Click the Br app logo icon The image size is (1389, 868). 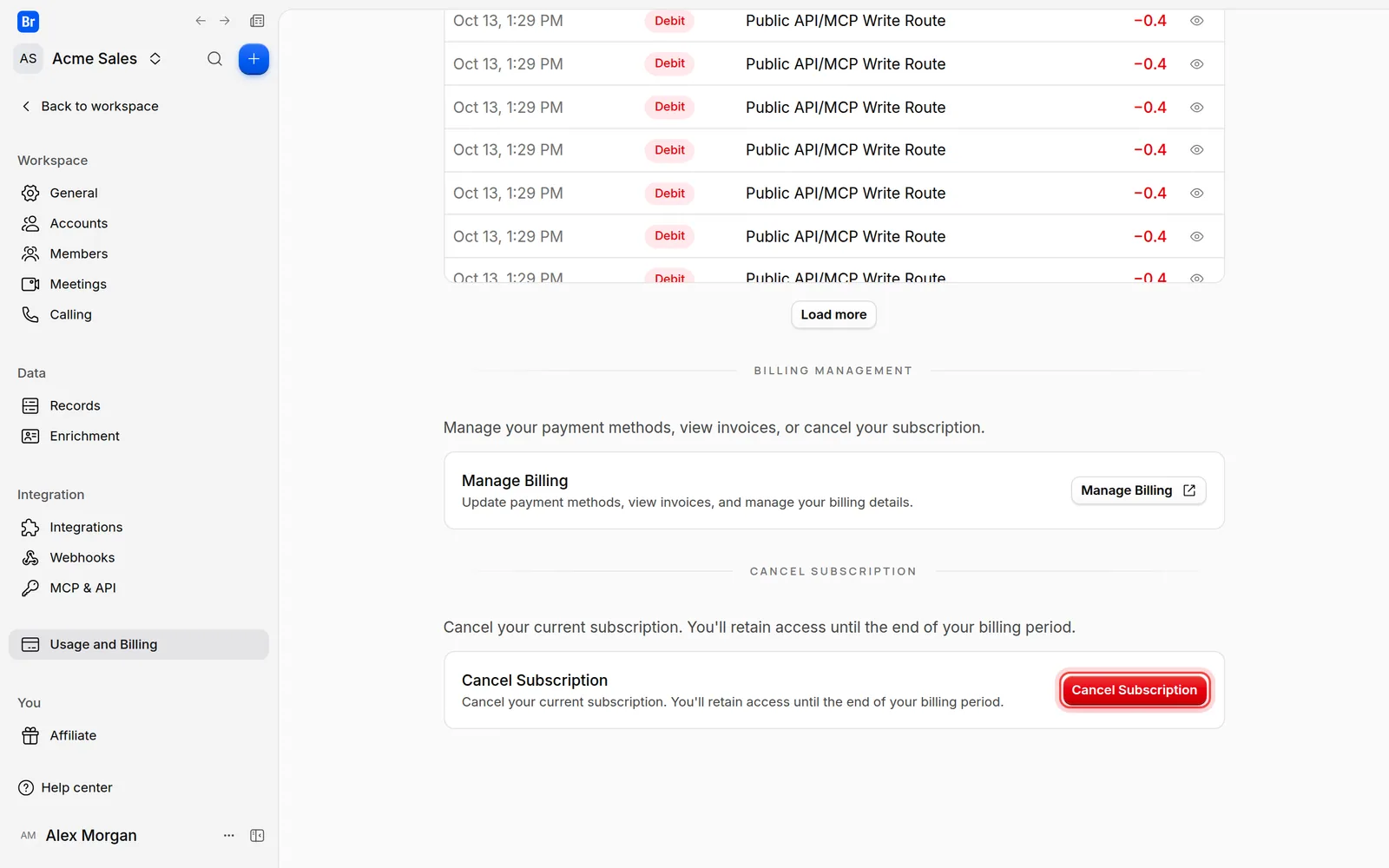28,22
